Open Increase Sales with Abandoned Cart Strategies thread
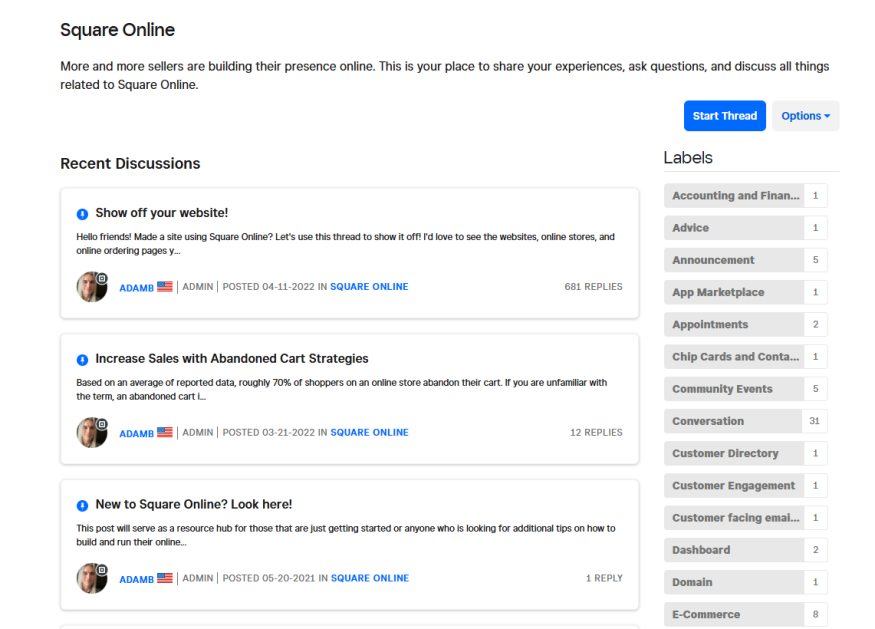Viewport: 875px width, 629px height. click(x=232, y=358)
